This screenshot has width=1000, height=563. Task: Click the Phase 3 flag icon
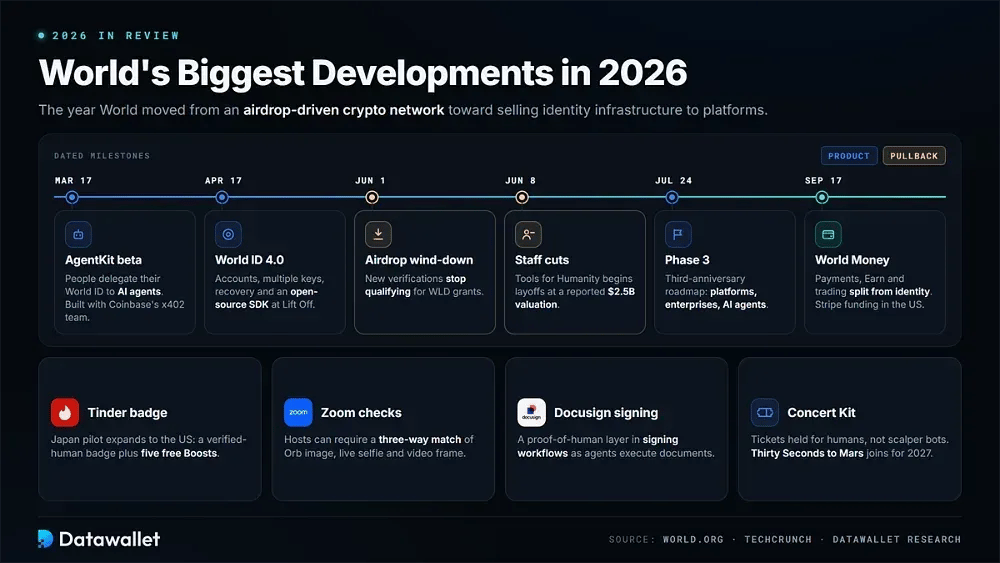pos(678,235)
